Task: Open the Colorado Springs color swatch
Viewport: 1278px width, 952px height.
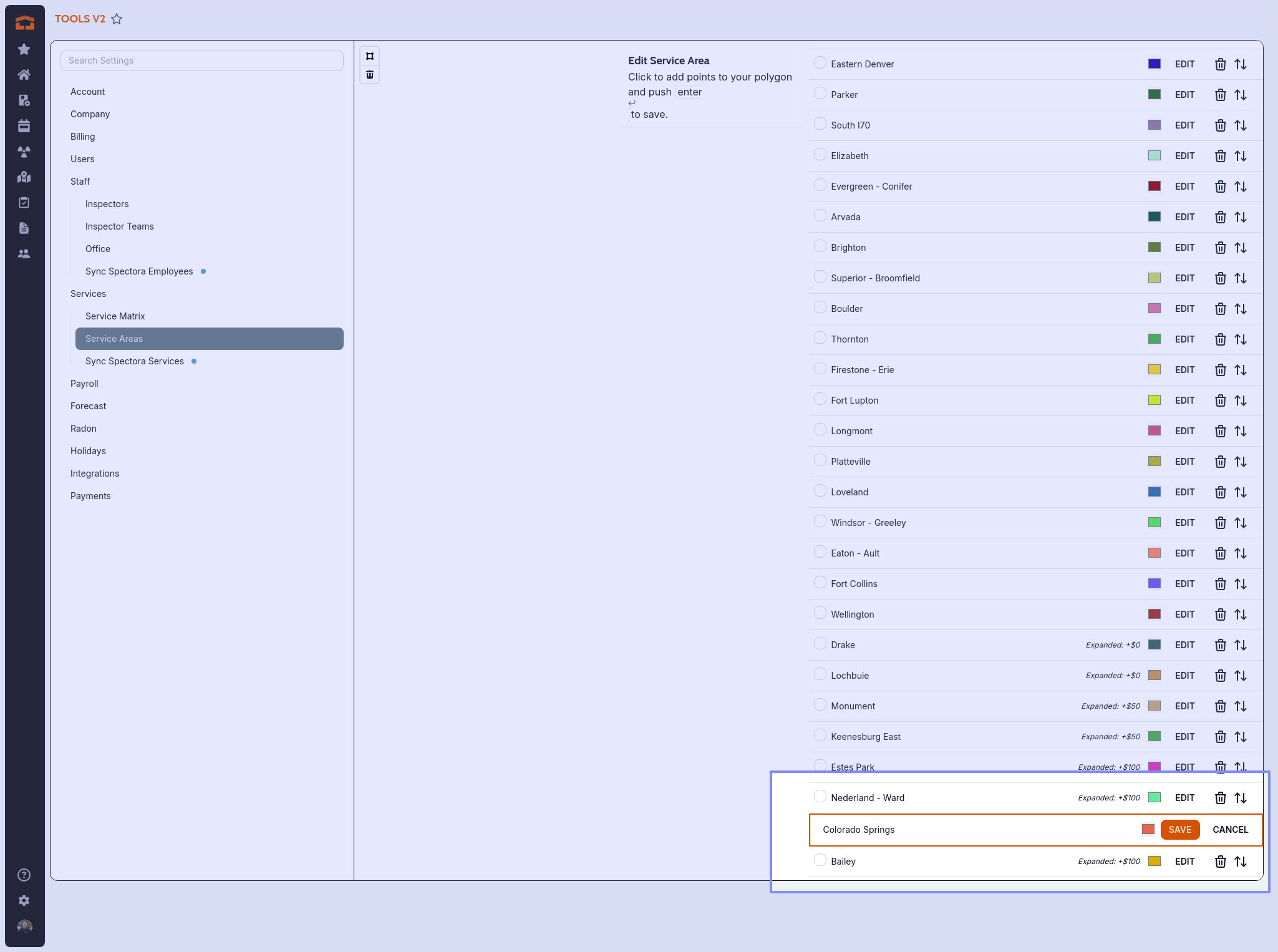Action: pyautogui.click(x=1148, y=829)
